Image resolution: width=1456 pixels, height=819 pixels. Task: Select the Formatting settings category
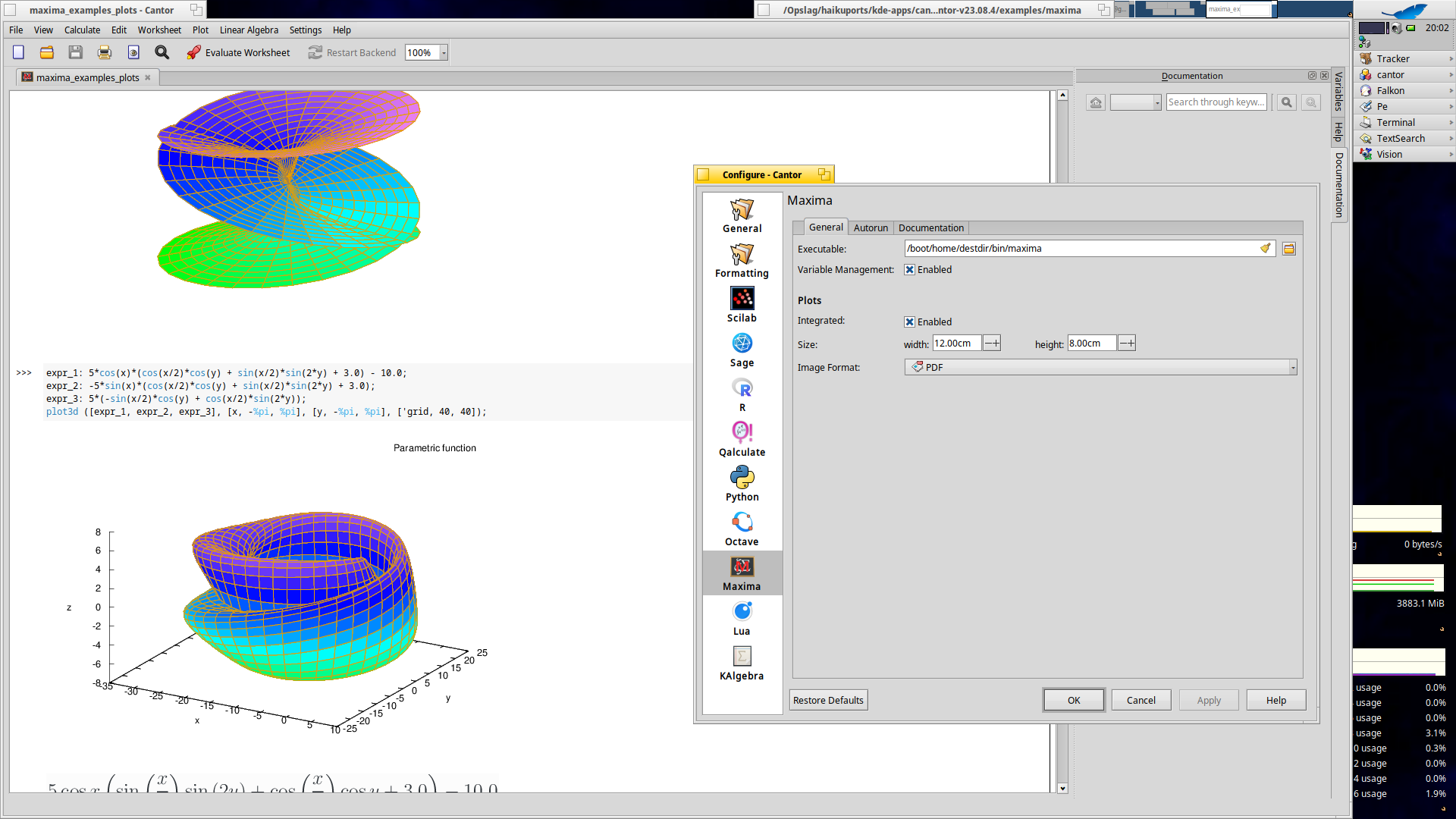(x=742, y=261)
